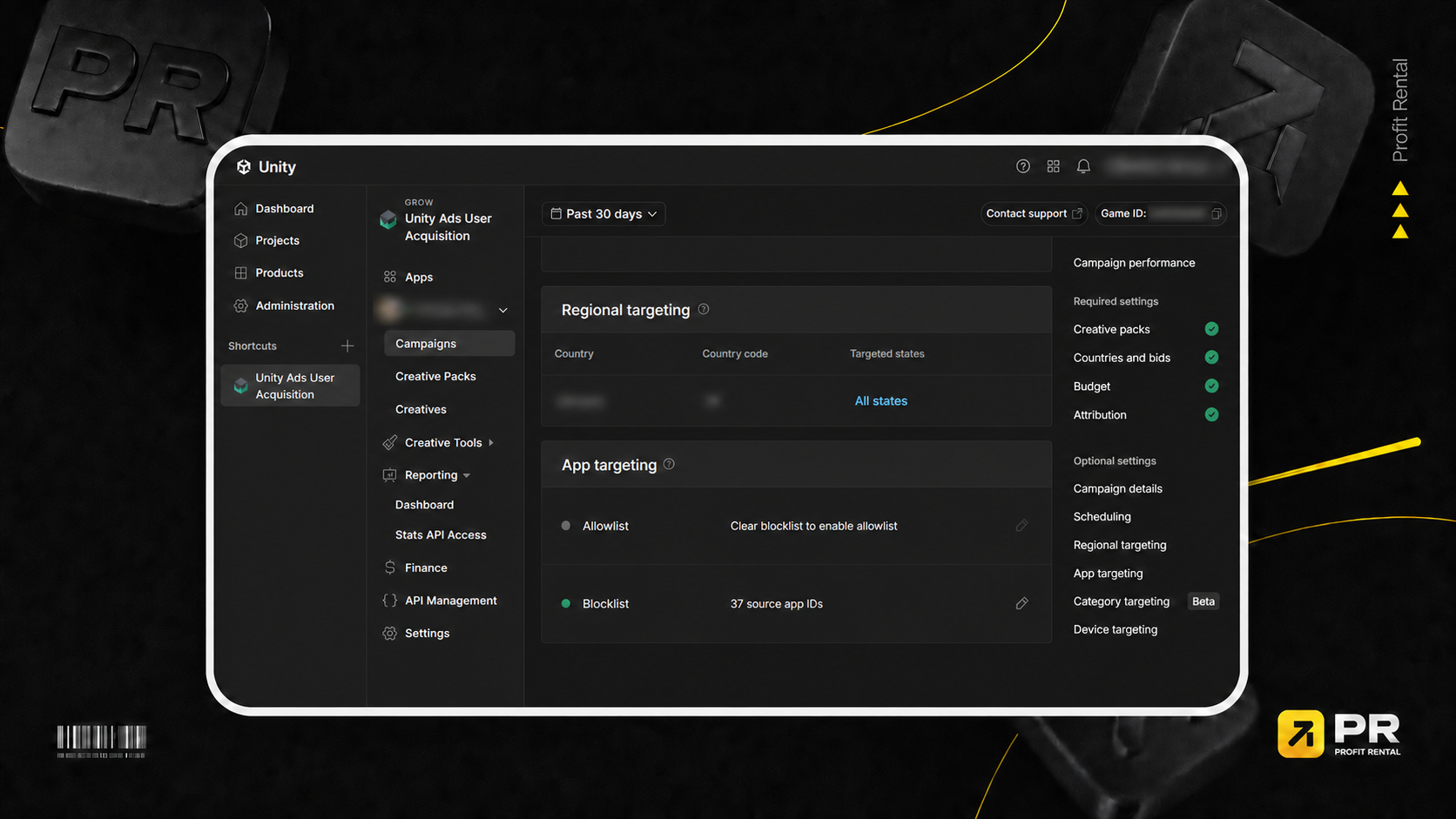The height and width of the screenshot is (819, 1456).
Task: Expand the Creative Tools submenu arrow
Action: [x=491, y=443]
